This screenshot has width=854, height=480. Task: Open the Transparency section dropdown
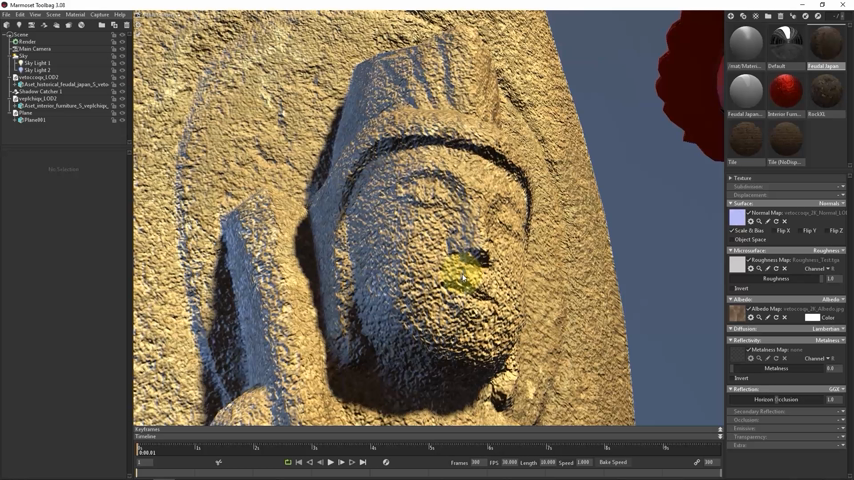(x=842, y=437)
